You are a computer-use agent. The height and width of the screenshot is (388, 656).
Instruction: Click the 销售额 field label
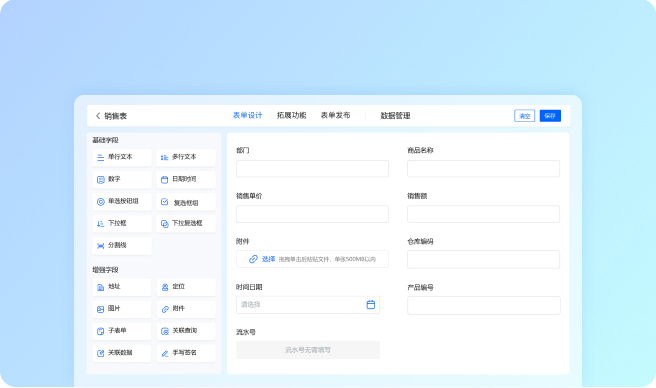pyautogui.click(x=417, y=196)
